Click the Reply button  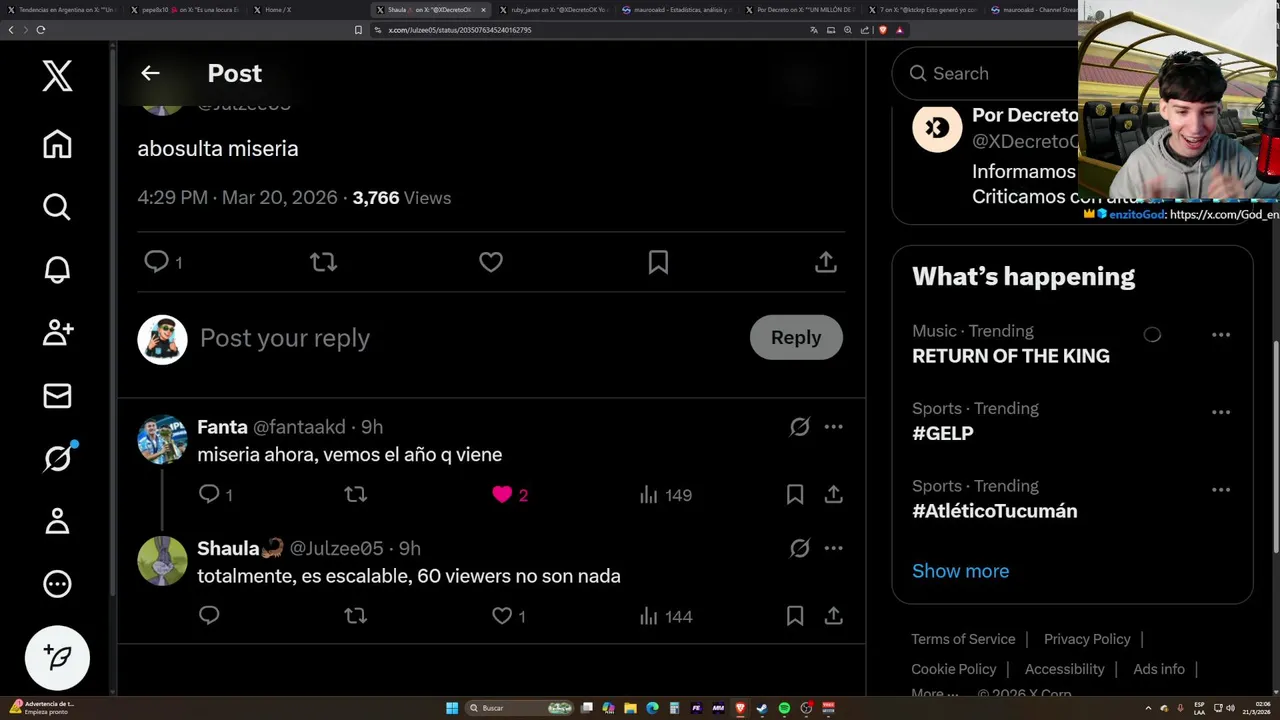796,338
